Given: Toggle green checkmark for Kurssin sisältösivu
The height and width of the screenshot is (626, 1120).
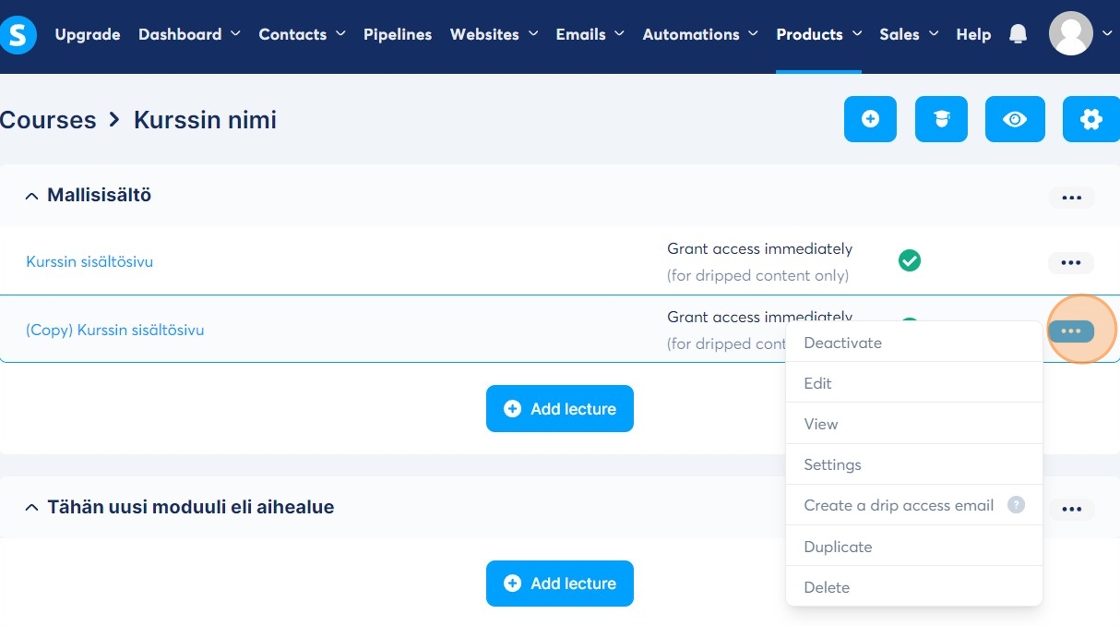Looking at the screenshot, I should [909, 261].
